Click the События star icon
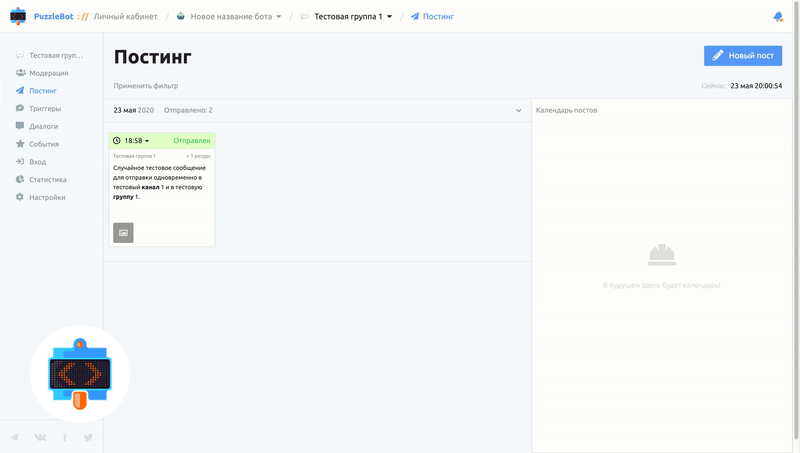The height and width of the screenshot is (453, 800). (x=20, y=144)
